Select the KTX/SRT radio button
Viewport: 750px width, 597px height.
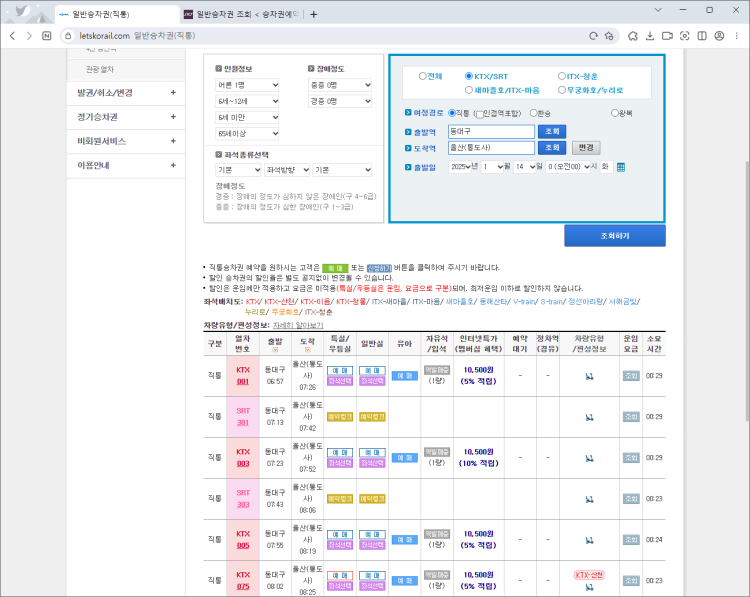tap(469, 76)
